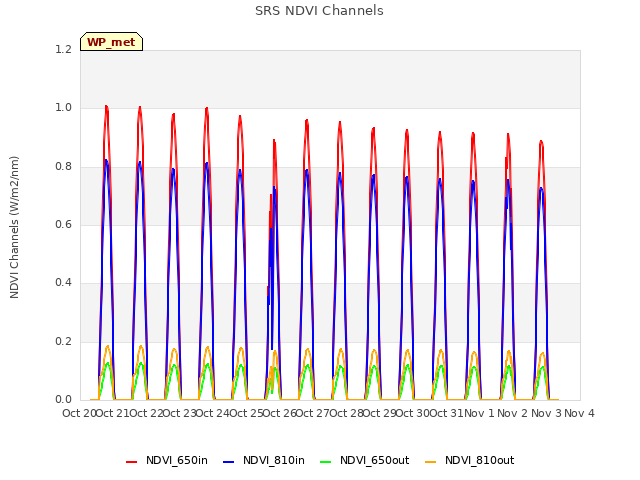Click the blue NDVI_810in legend swatch
640x480 pixels.
(x=228, y=461)
